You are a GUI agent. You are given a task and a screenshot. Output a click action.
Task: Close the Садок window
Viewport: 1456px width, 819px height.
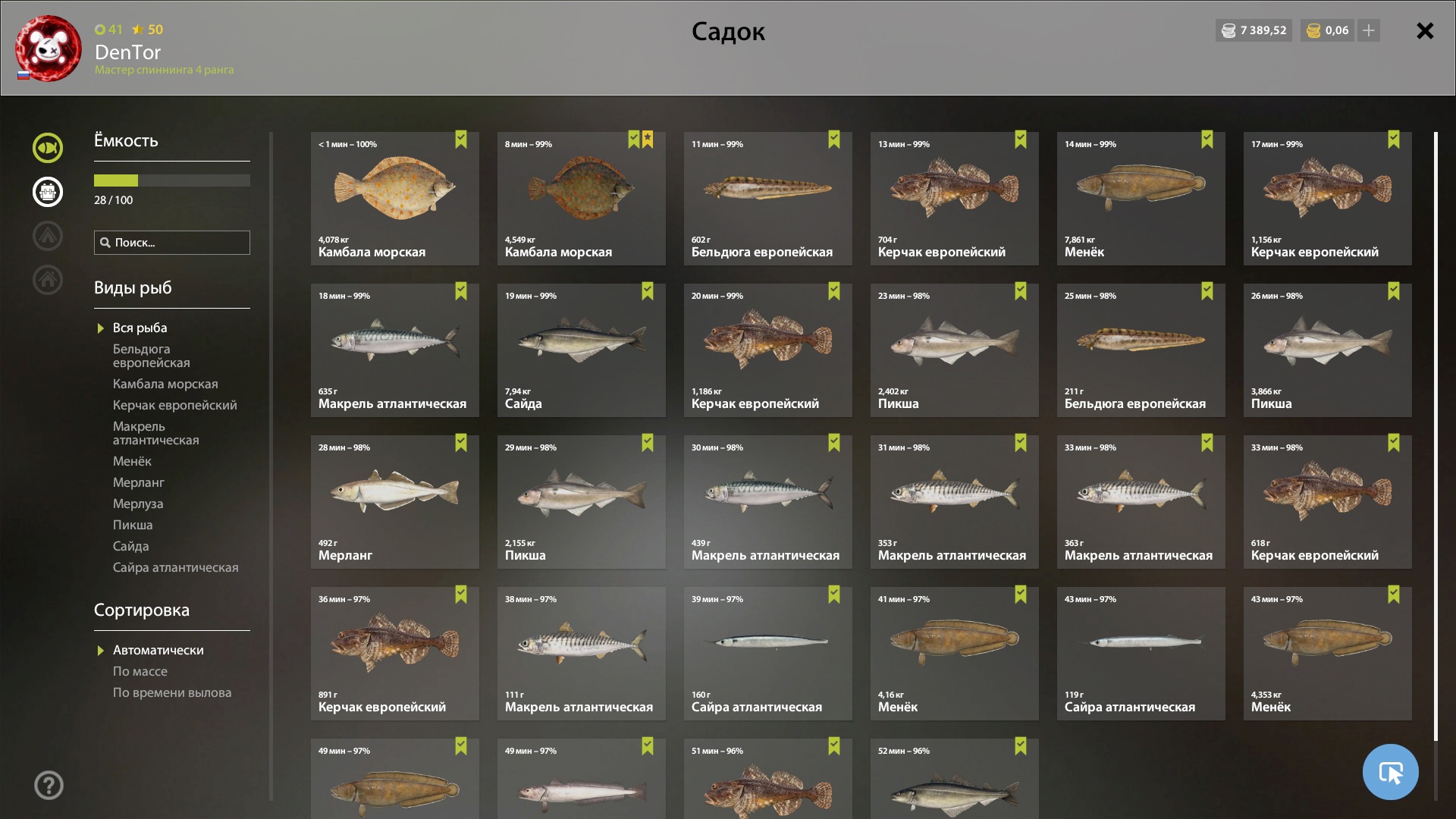coord(1425,30)
